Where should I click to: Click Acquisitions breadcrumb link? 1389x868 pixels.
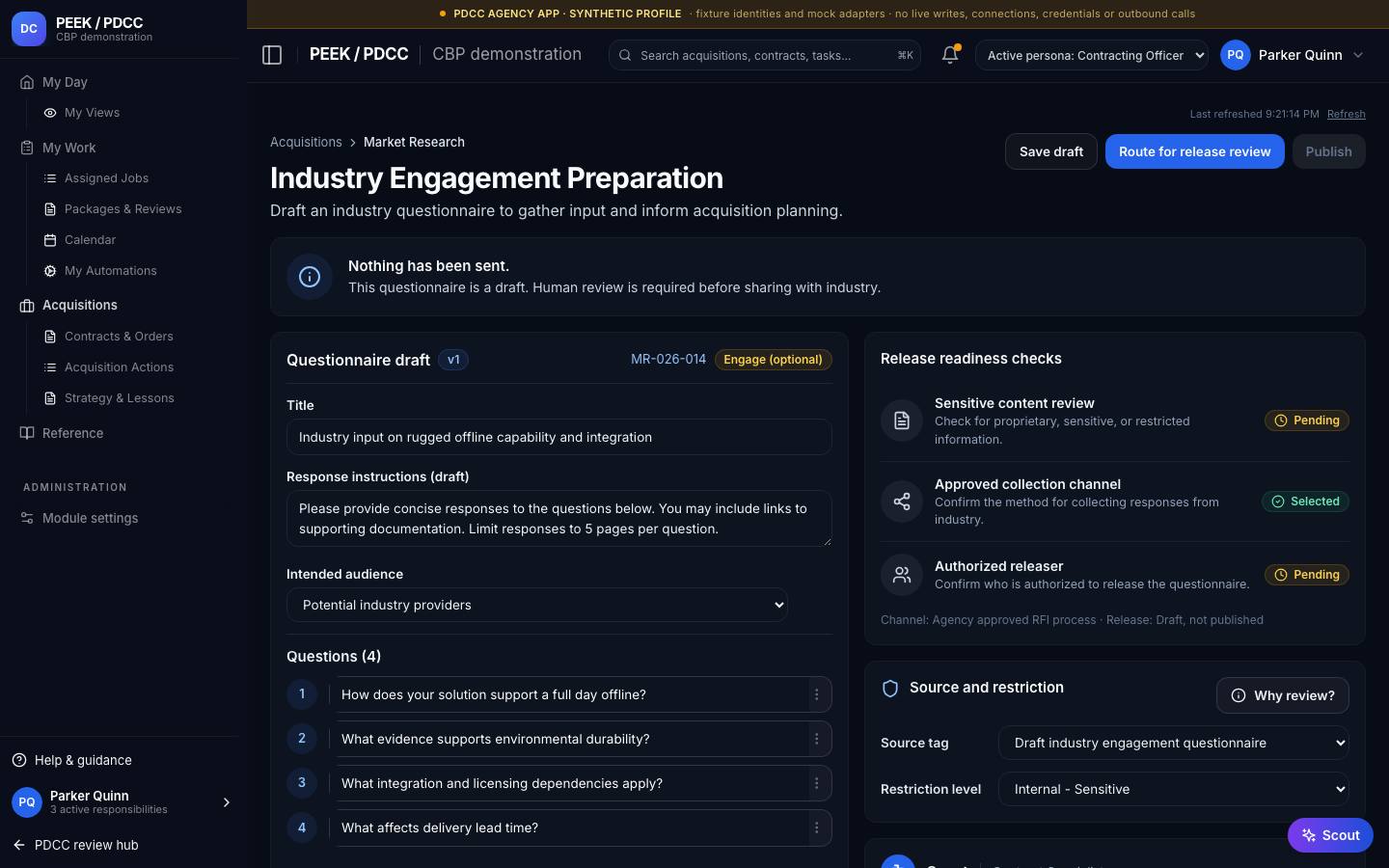point(306,142)
